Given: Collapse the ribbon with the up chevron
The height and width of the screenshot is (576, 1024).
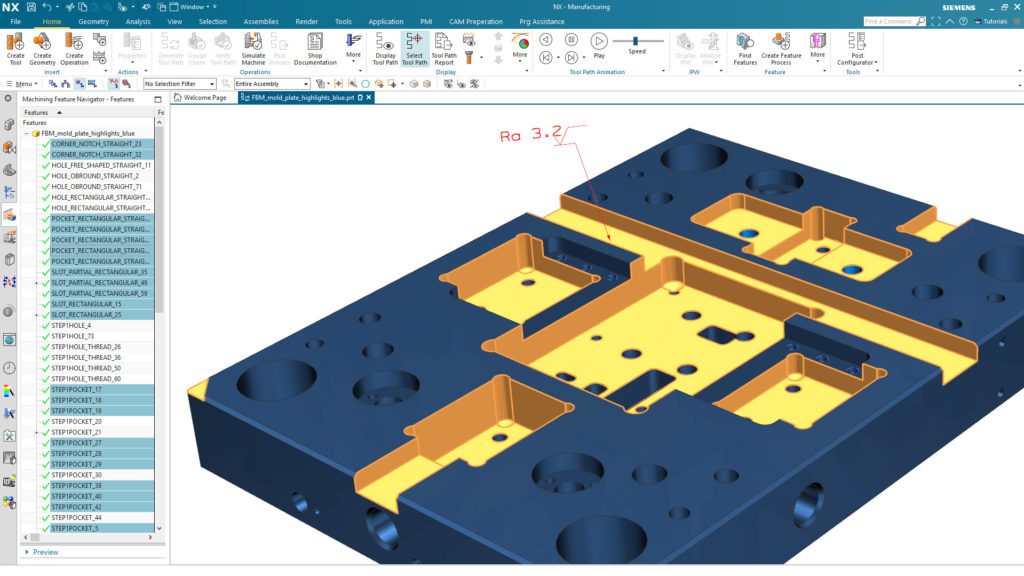Looking at the screenshot, I should (x=950, y=22).
